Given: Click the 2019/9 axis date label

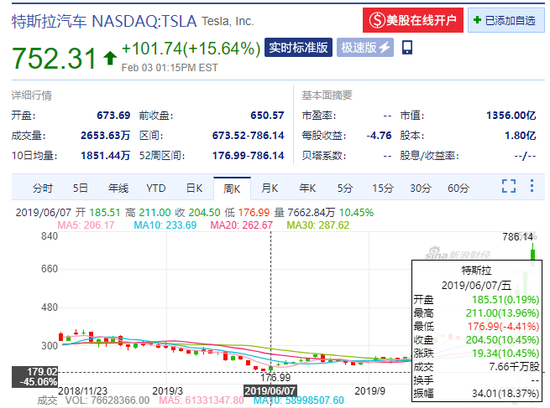Looking at the screenshot, I should click(x=370, y=391).
